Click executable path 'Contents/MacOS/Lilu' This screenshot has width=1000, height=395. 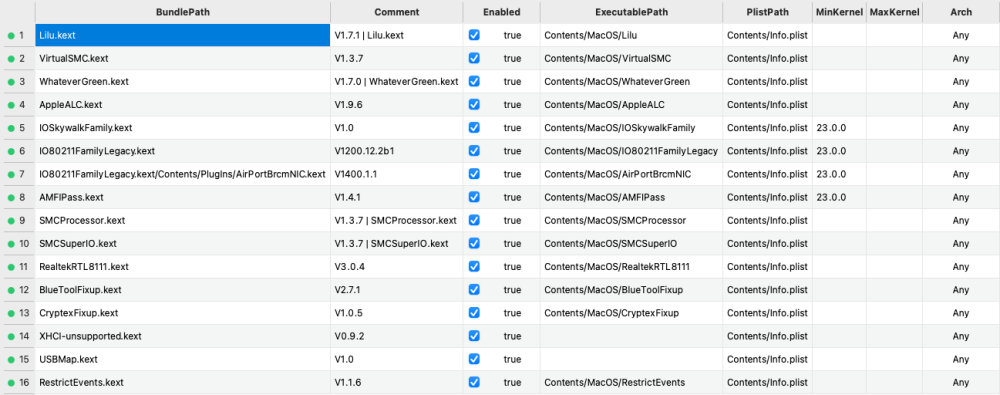click(591, 35)
